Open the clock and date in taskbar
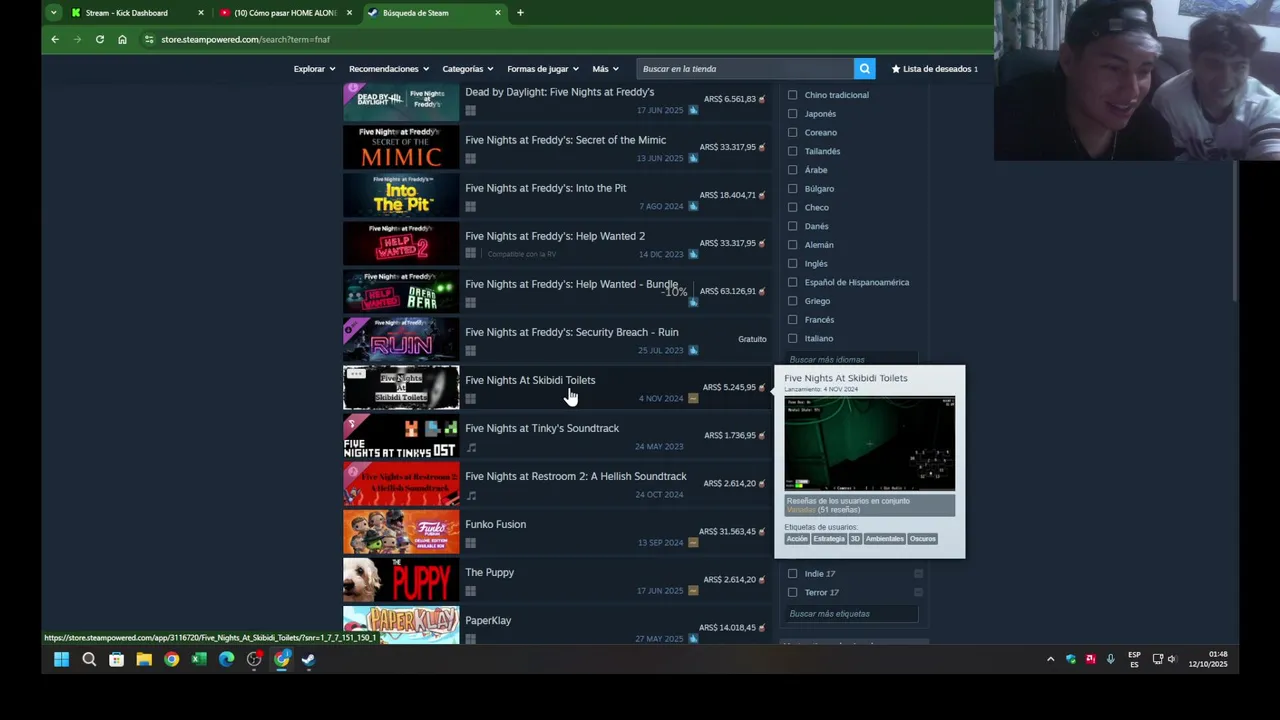 pyautogui.click(x=1208, y=659)
